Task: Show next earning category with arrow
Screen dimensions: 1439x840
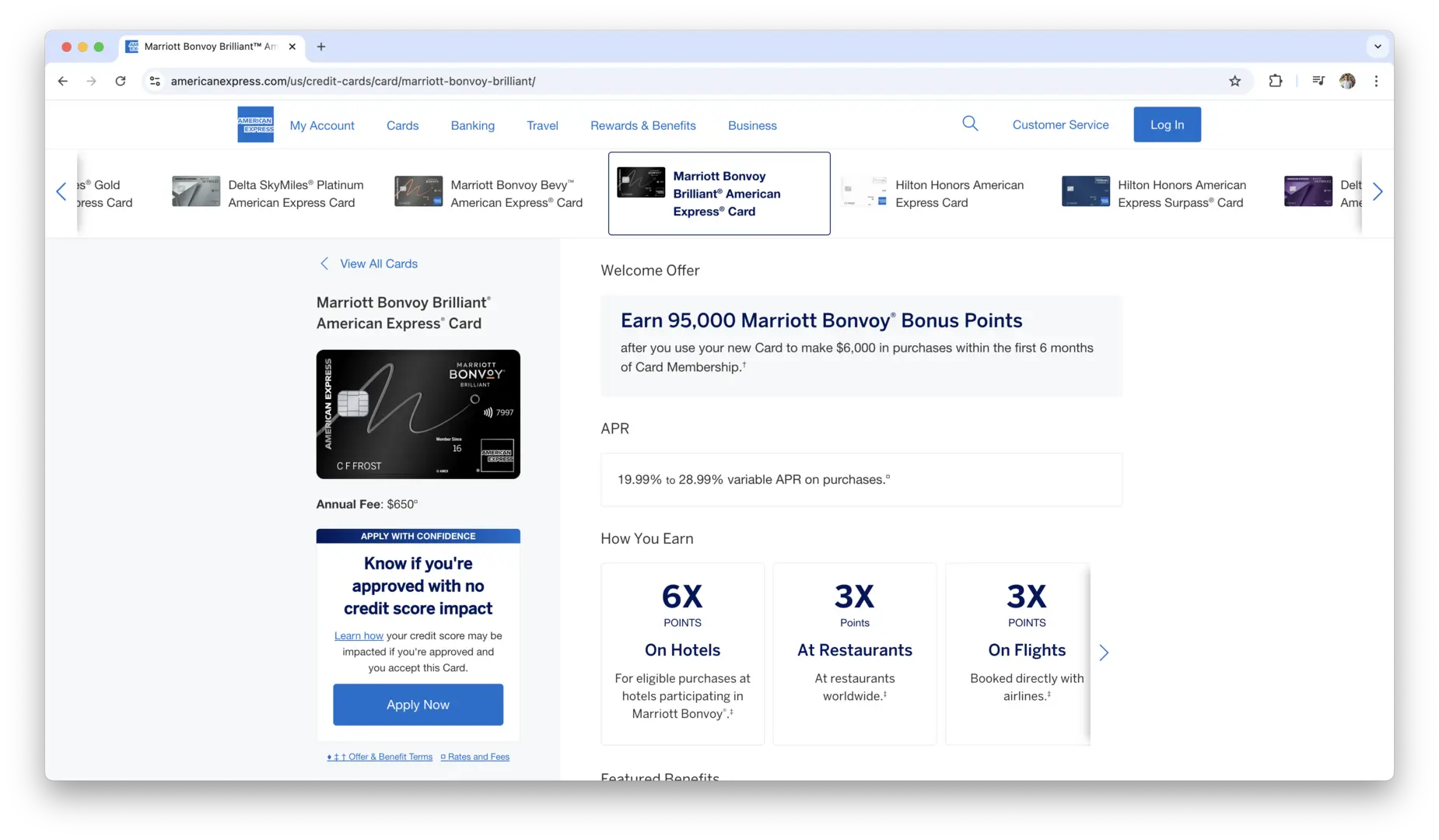Action: click(1103, 653)
